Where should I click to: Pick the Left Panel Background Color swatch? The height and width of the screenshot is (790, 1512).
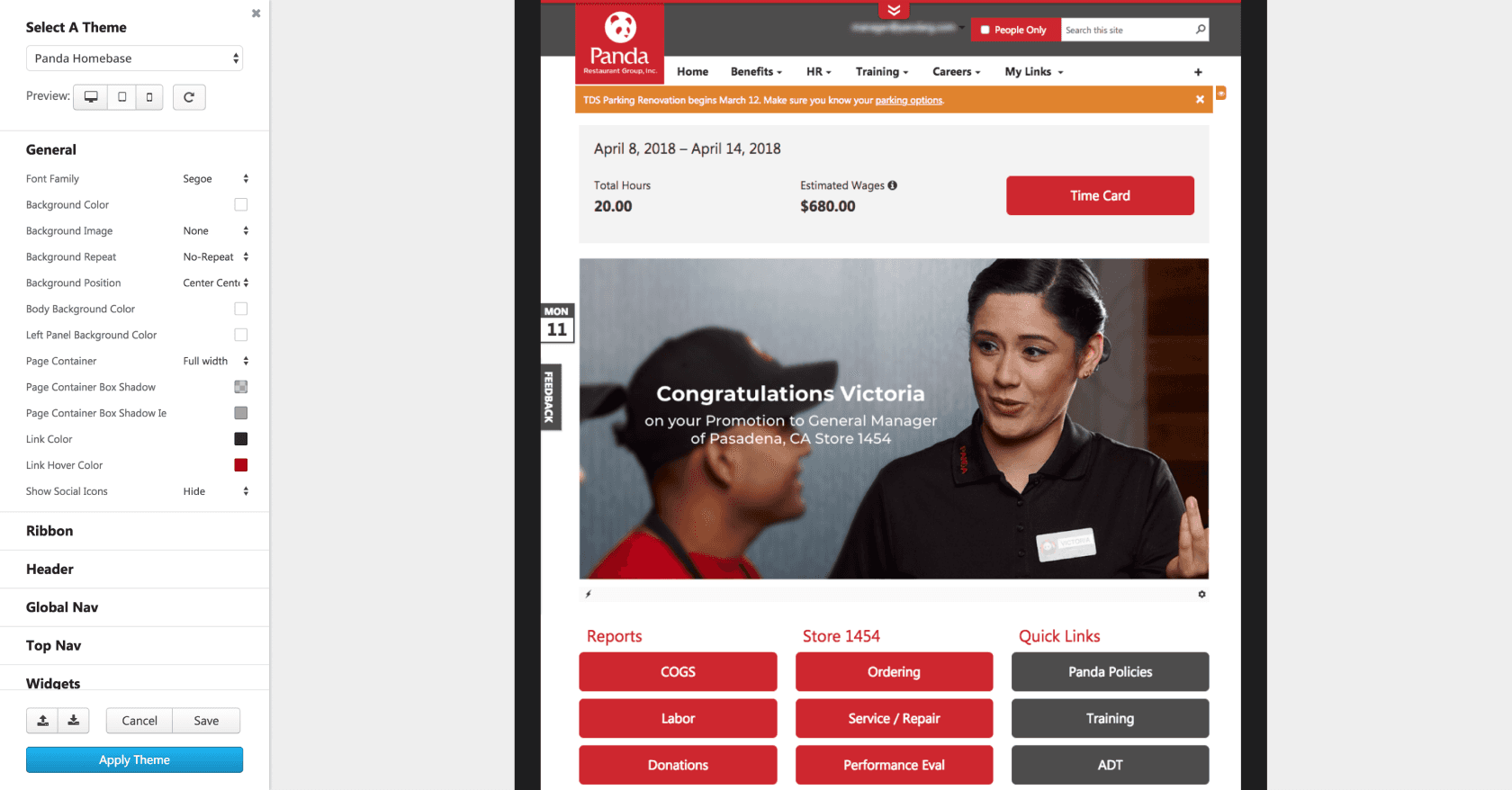coord(241,336)
